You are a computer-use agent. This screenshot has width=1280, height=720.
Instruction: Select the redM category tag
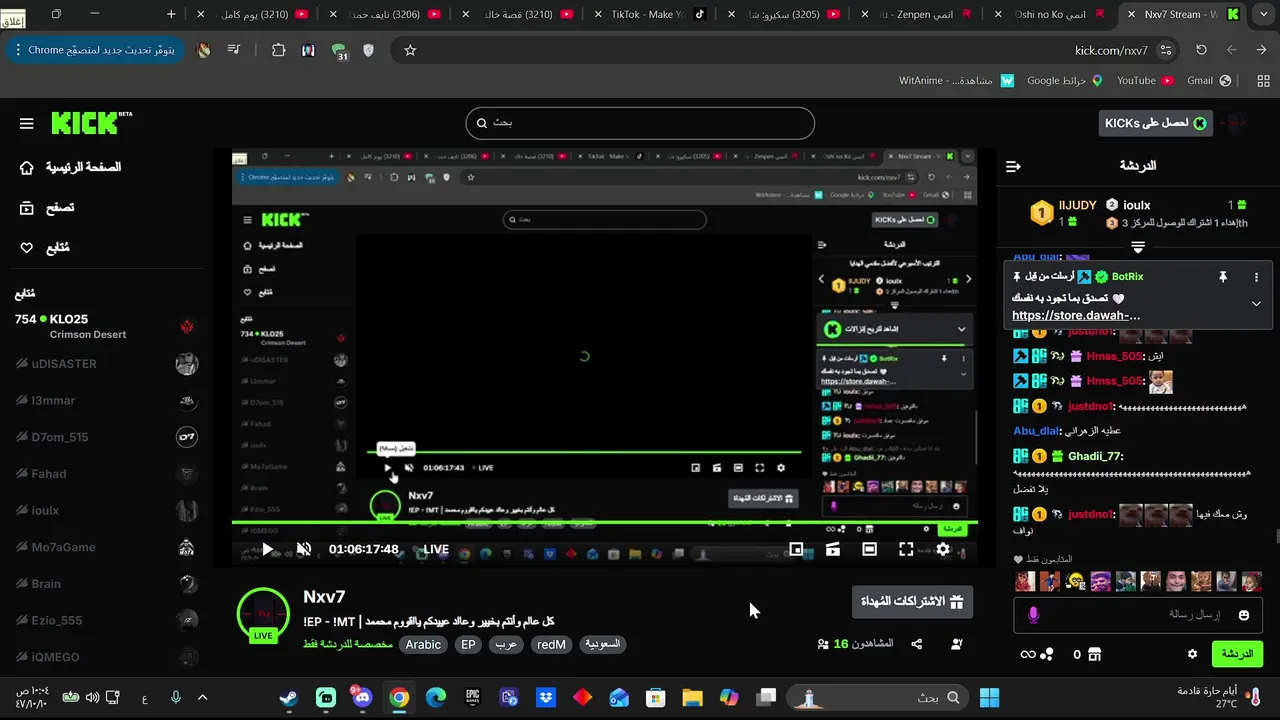(x=551, y=645)
